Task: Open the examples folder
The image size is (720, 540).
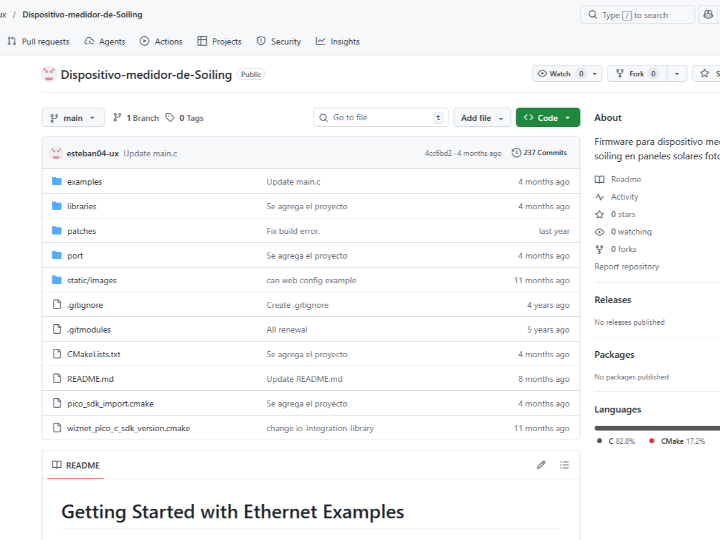Action: (84, 182)
